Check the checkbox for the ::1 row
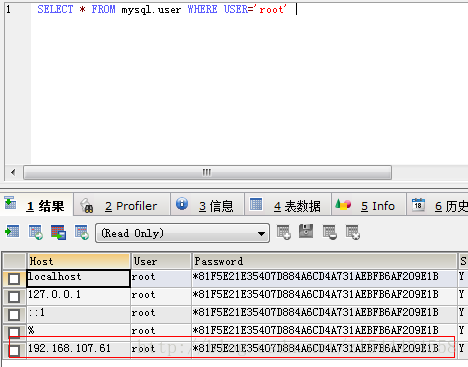468x367 pixels. [14, 315]
